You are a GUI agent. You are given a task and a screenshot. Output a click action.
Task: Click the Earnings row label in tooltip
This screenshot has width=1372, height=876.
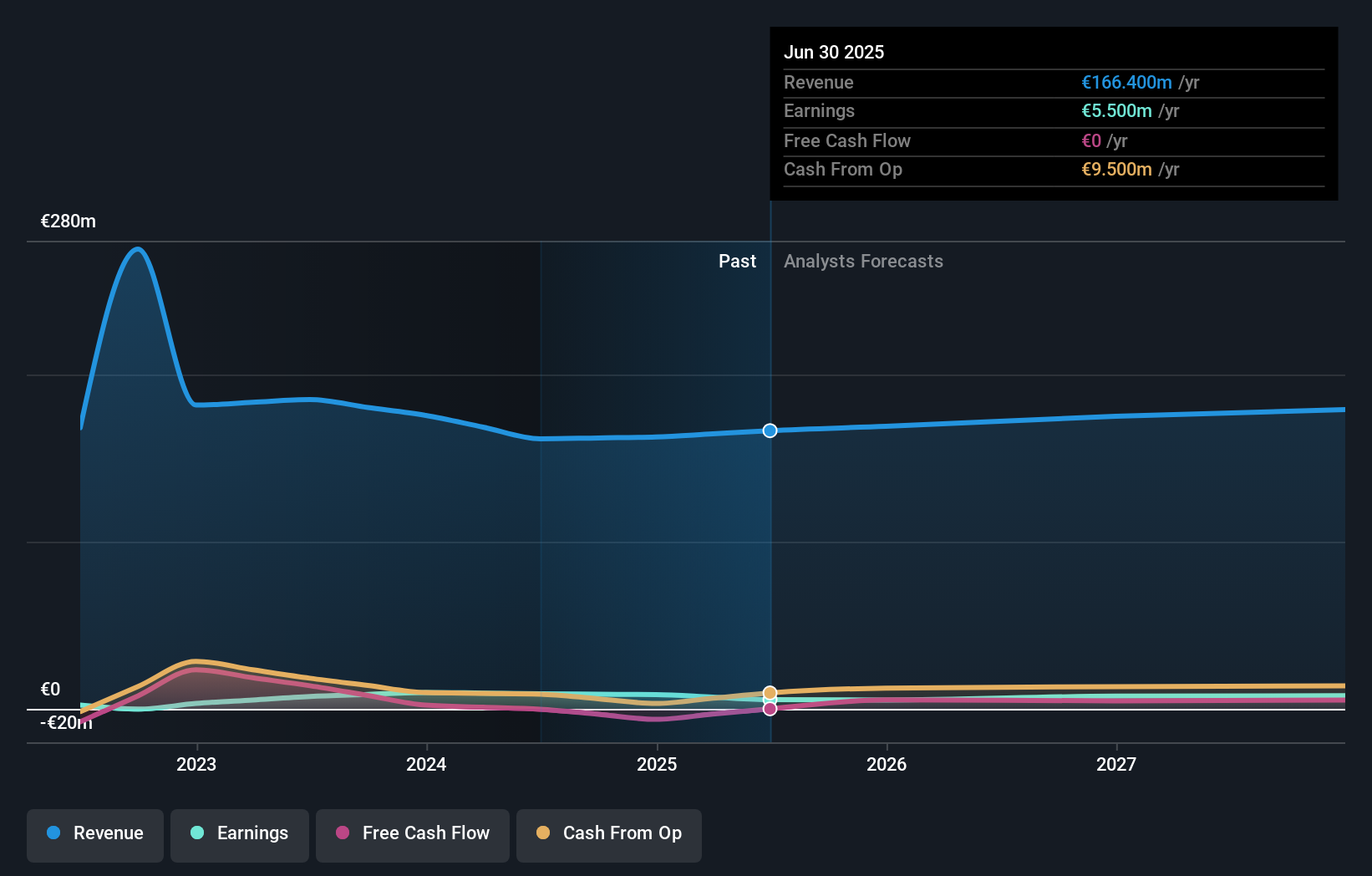(819, 111)
